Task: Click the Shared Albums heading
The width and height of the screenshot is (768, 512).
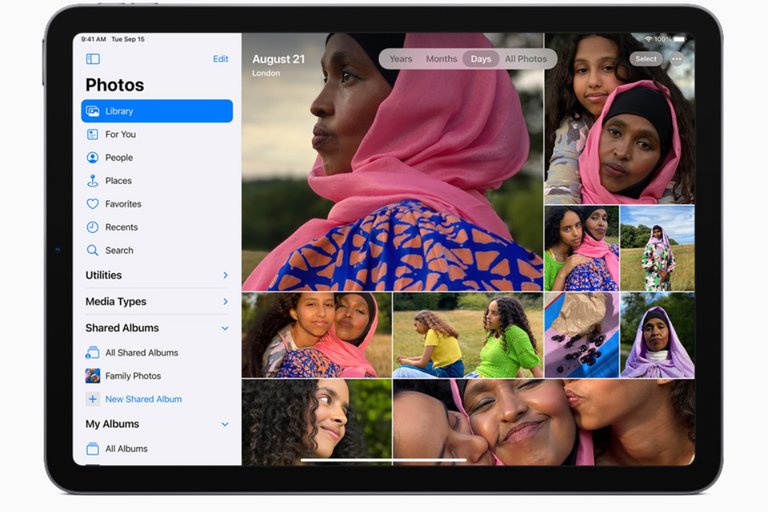Action: pyautogui.click(x=122, y=328)
